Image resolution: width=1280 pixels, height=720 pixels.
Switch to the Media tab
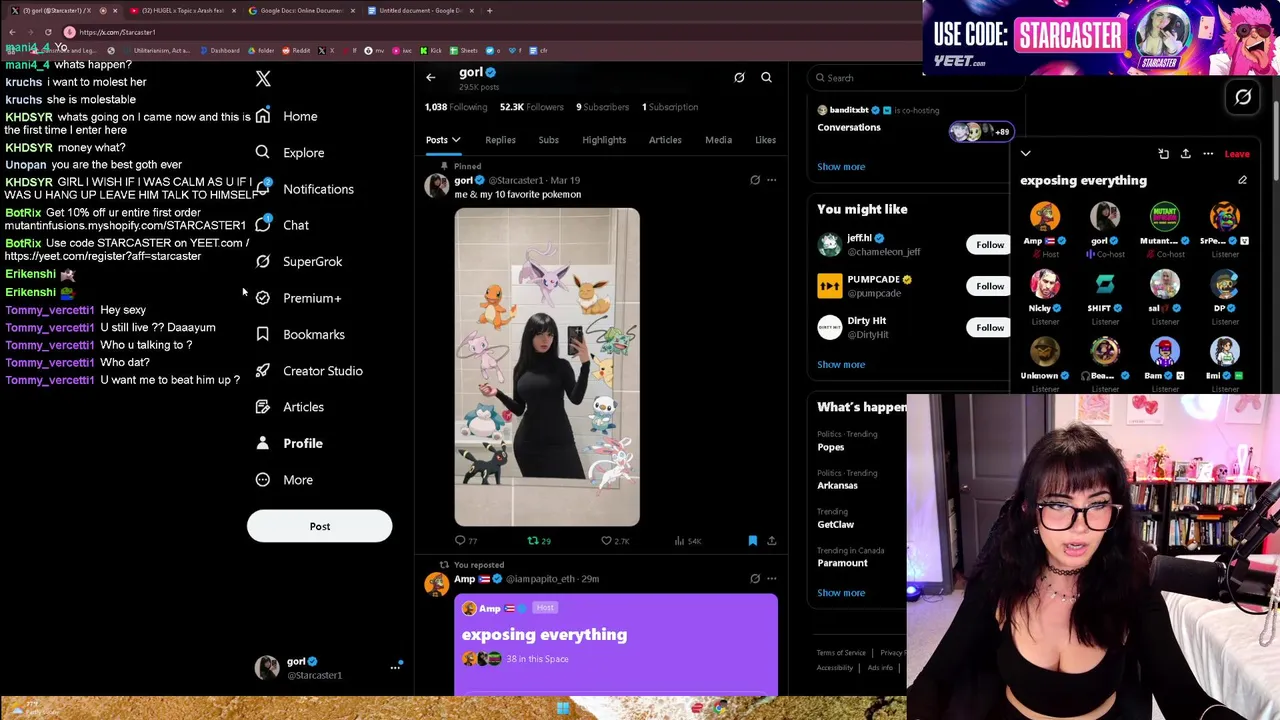718,140
